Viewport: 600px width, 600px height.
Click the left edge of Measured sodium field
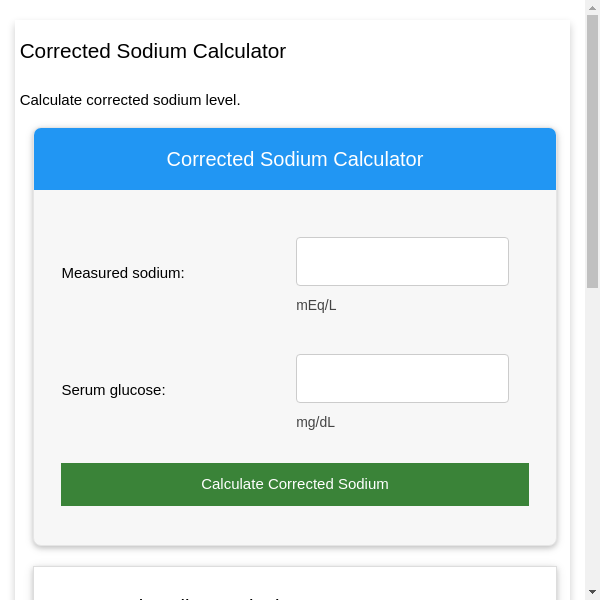[302, 261]
